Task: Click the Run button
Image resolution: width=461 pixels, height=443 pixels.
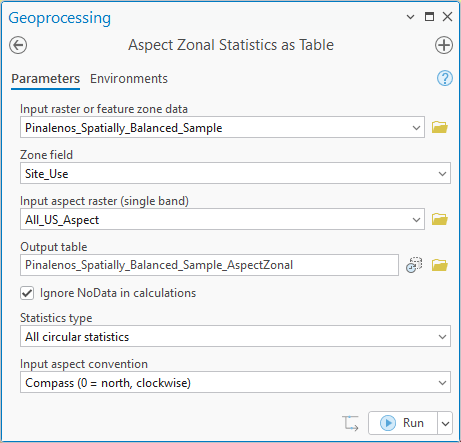Action: click(x=403, y=423)
